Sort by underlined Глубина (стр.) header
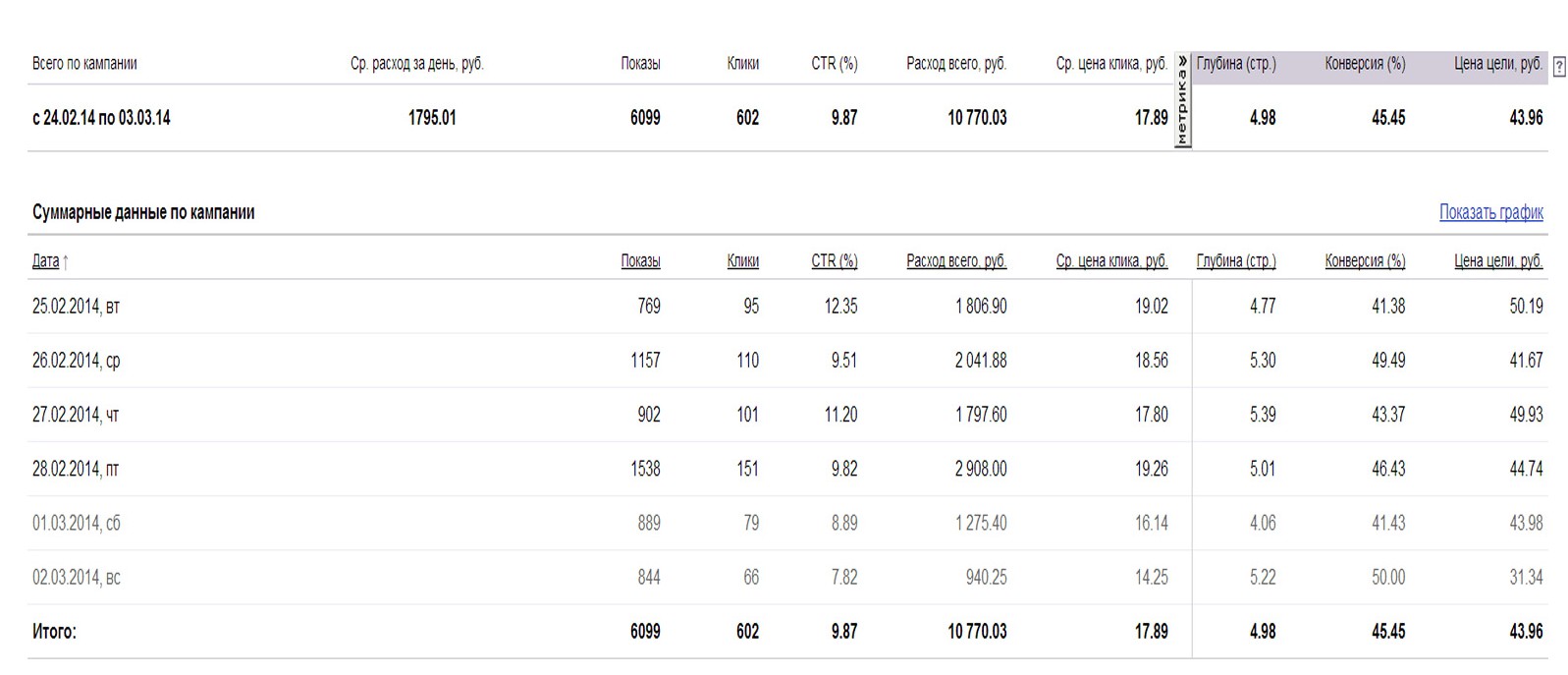 [x=1236, y=261]
